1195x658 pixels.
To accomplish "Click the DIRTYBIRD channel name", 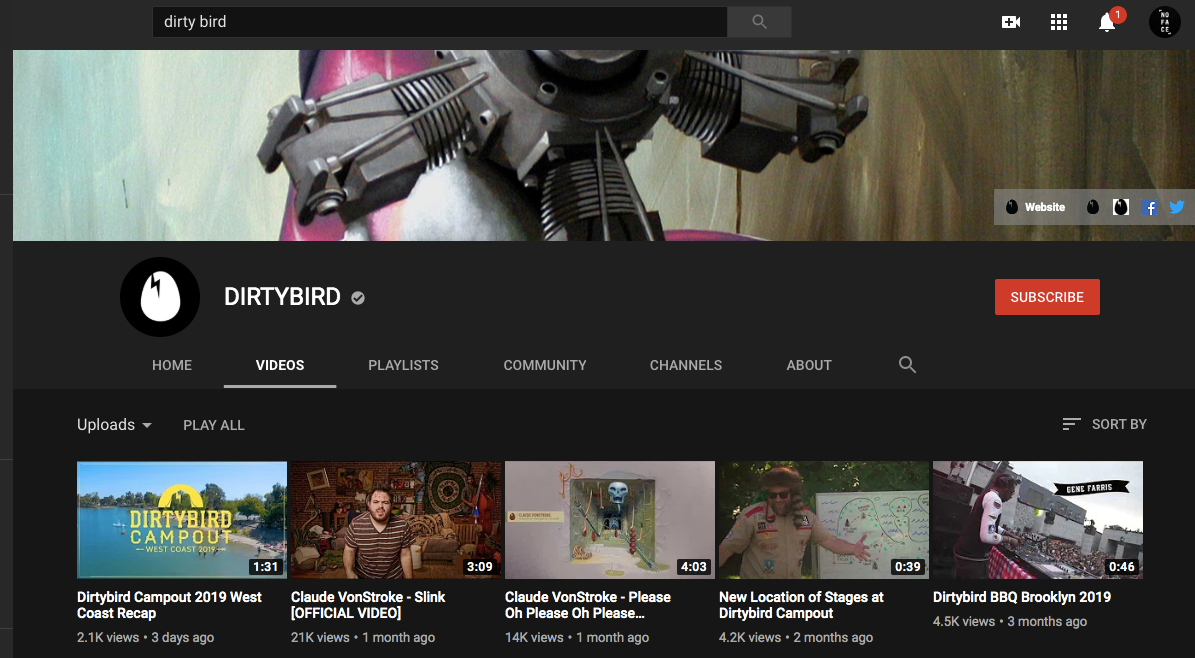I will pos(282,297).
